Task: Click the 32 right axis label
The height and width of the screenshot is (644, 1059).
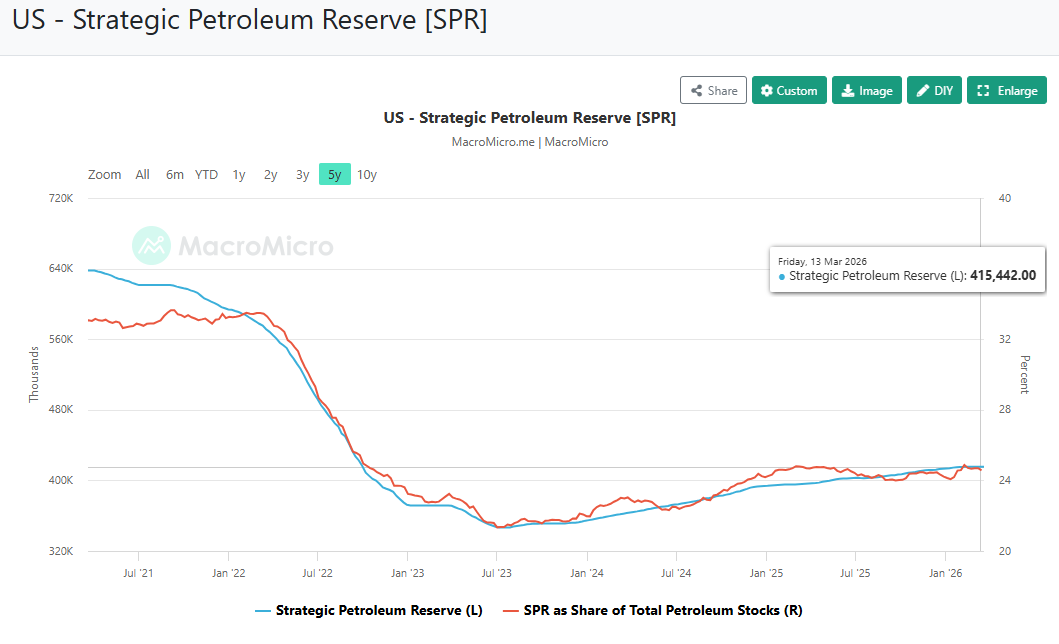Action: (1004, 340)
